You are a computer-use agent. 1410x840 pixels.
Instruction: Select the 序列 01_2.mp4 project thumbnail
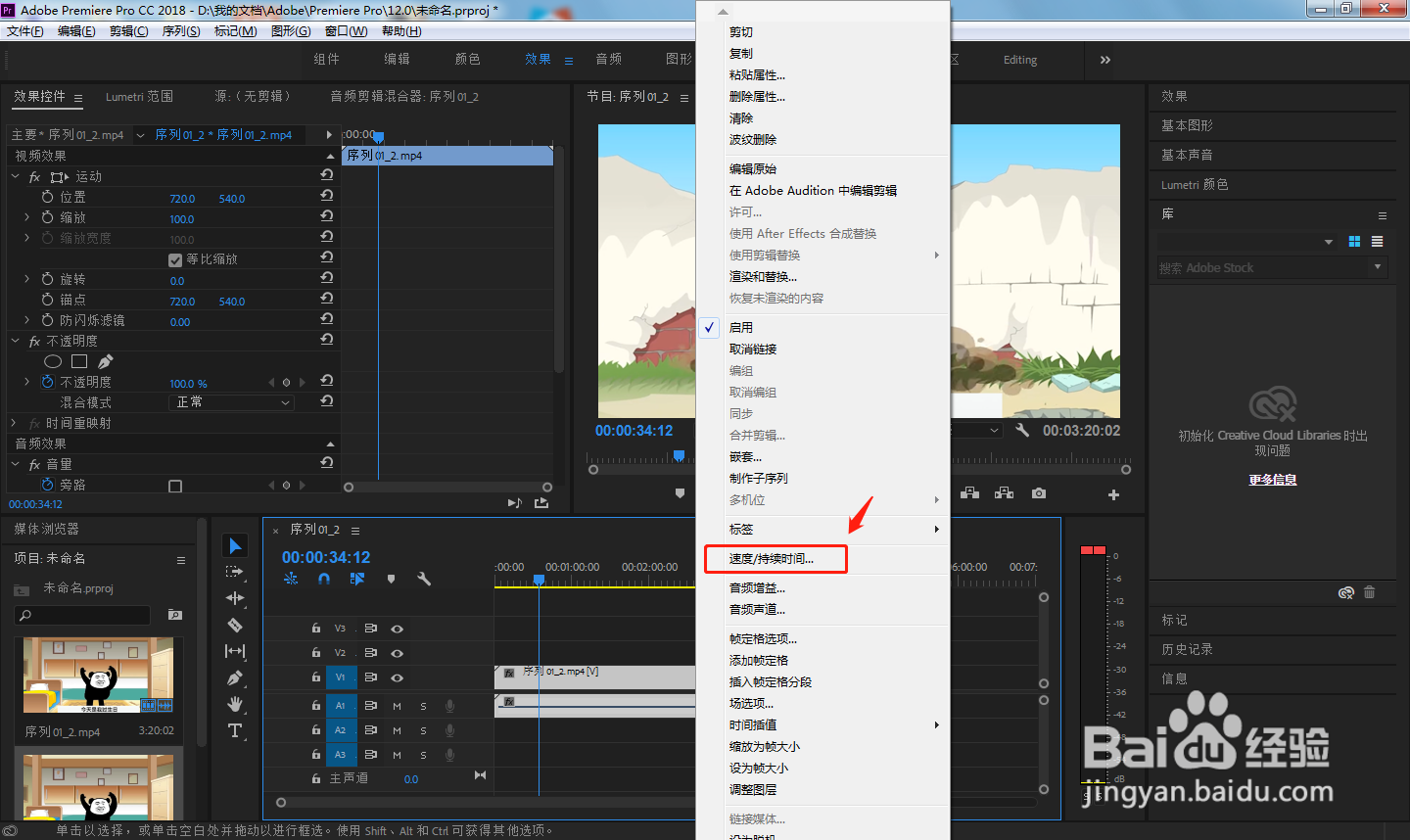pos(98,676)
